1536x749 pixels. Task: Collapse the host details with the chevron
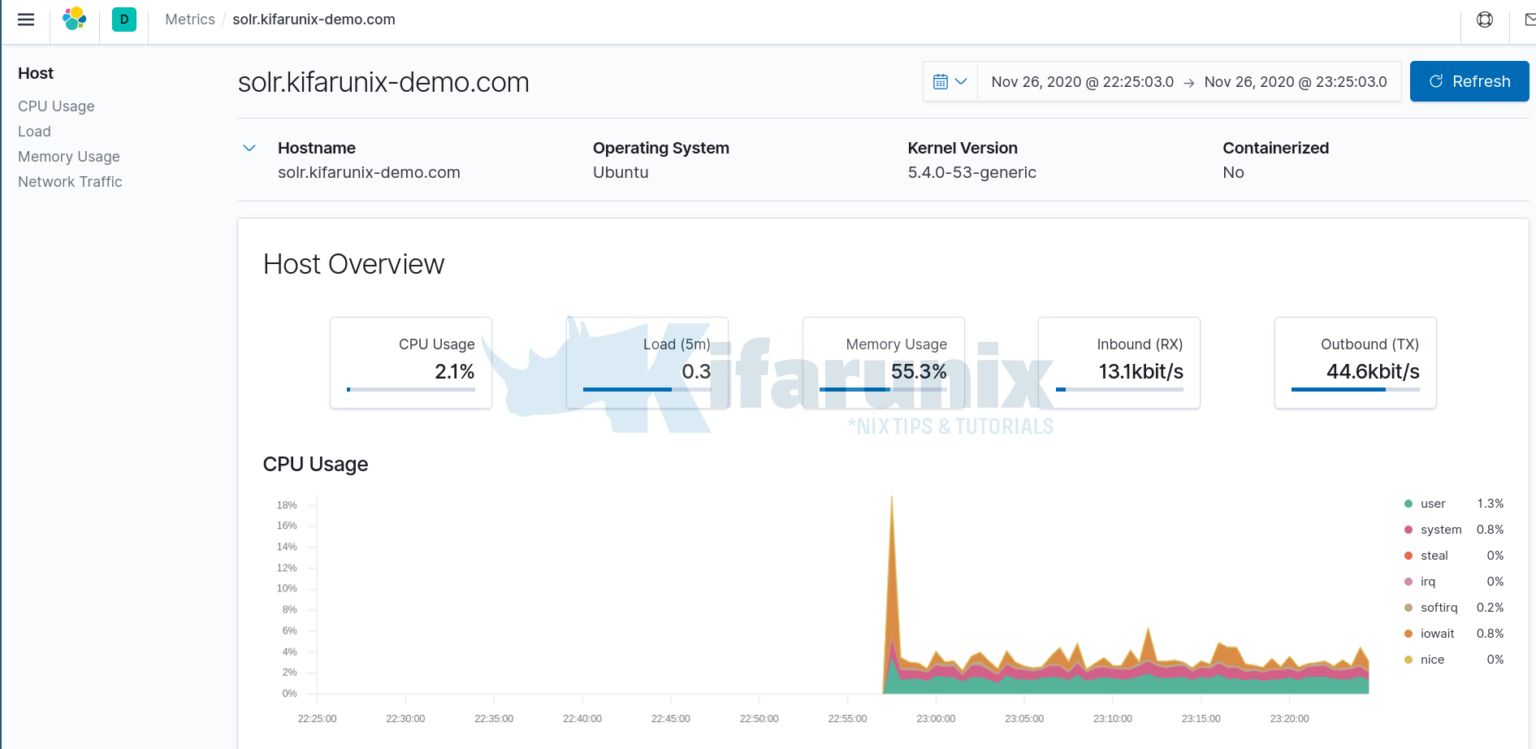(x=249, y=147)
